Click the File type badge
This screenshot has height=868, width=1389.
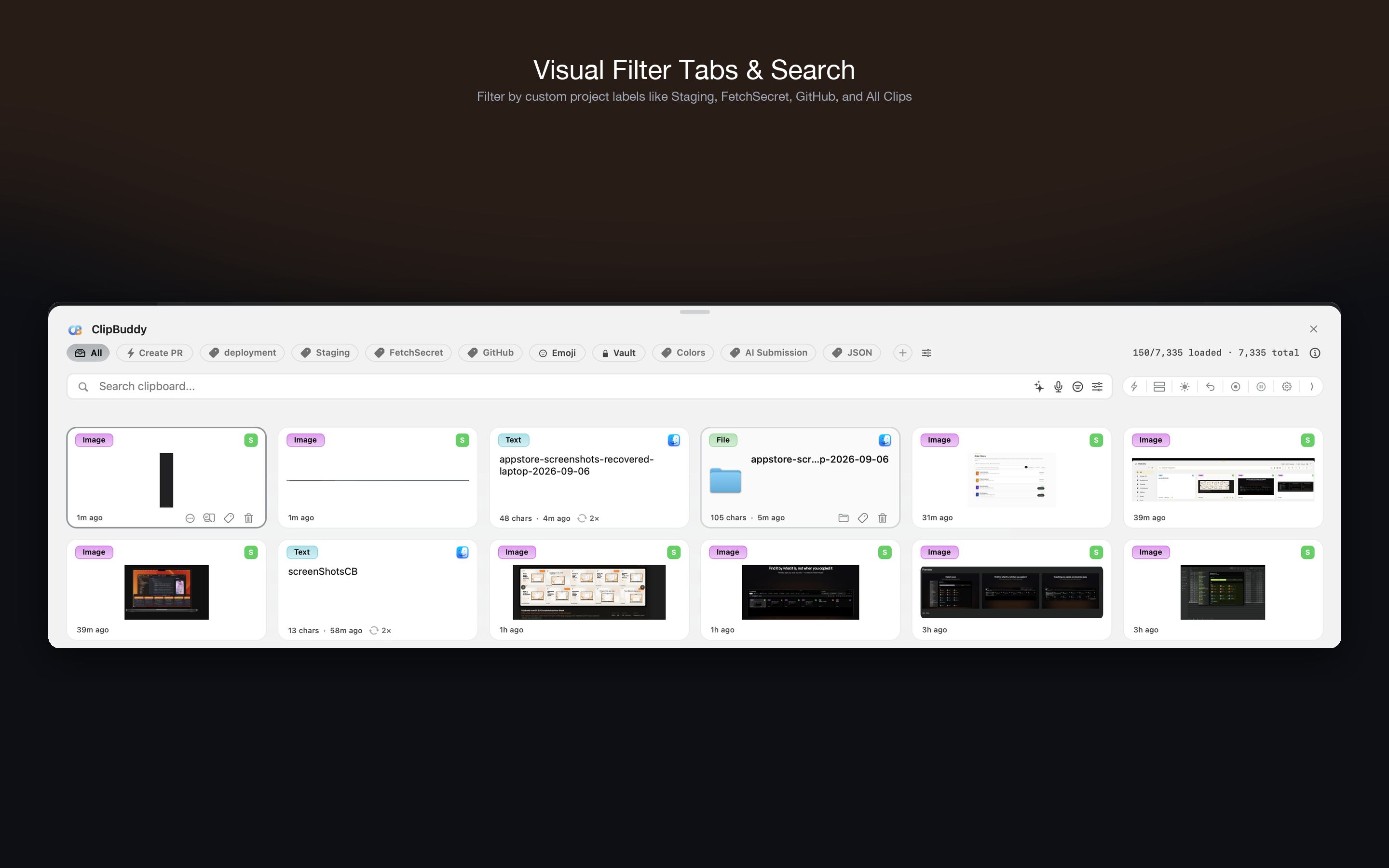coord(723,440)
